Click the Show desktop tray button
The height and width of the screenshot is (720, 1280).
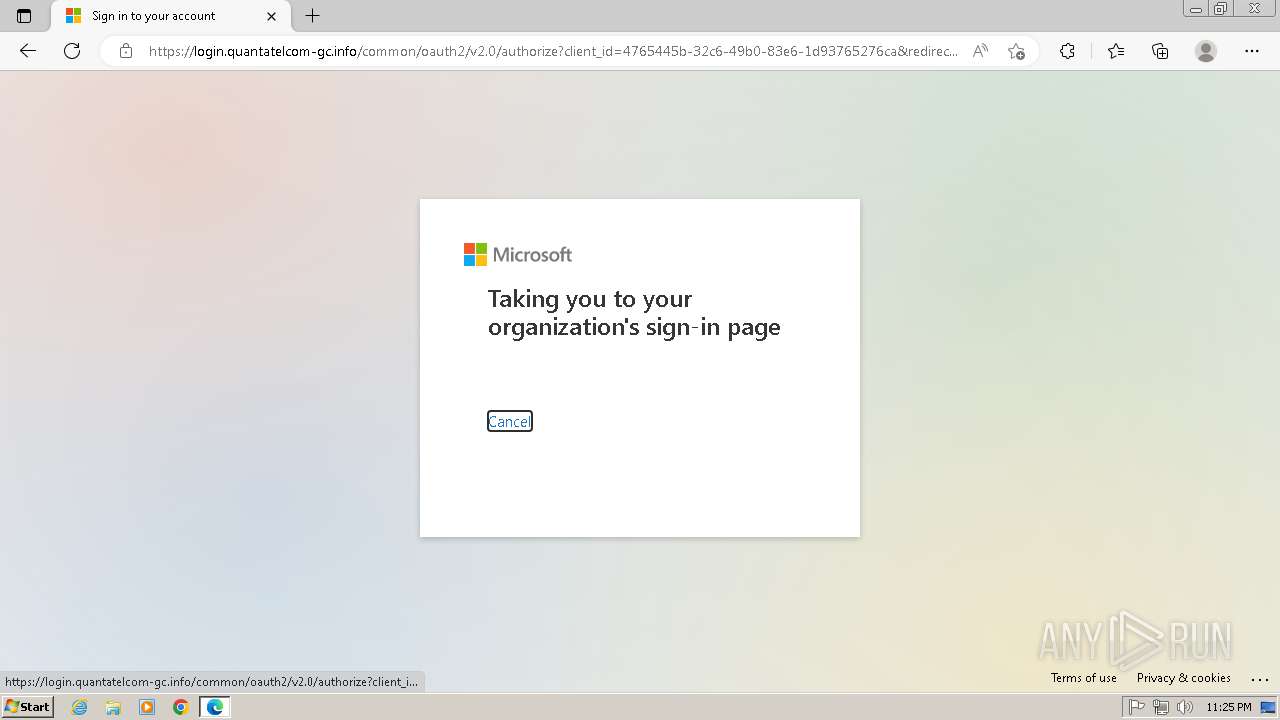click(x=1269, y=707)
